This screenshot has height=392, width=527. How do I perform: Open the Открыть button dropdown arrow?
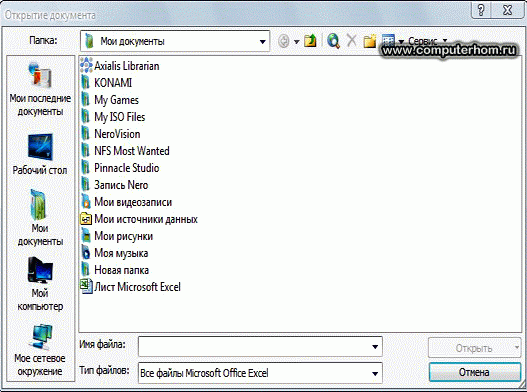(x=517, y=348)
